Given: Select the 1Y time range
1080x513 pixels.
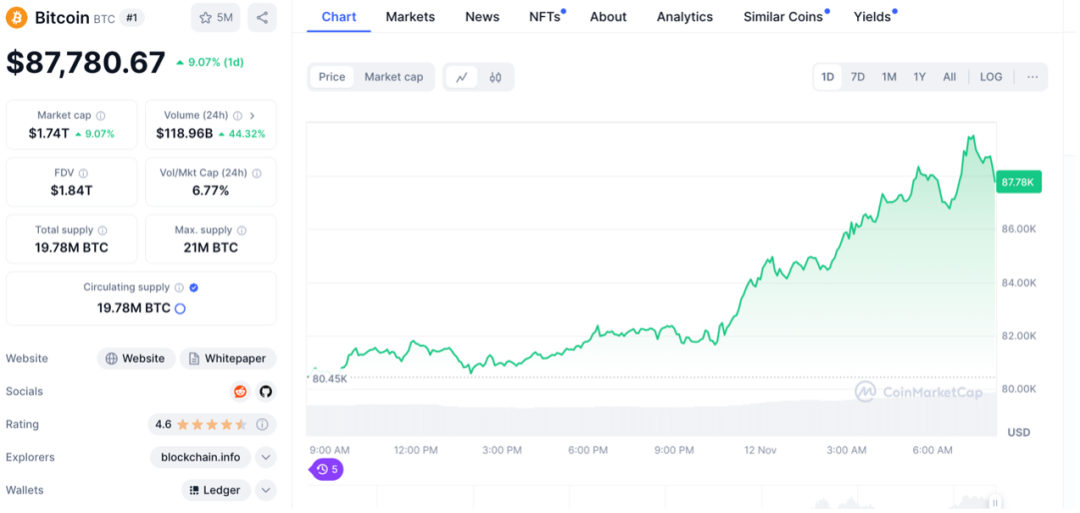Looking at the screenshot, I should [920, 77].
